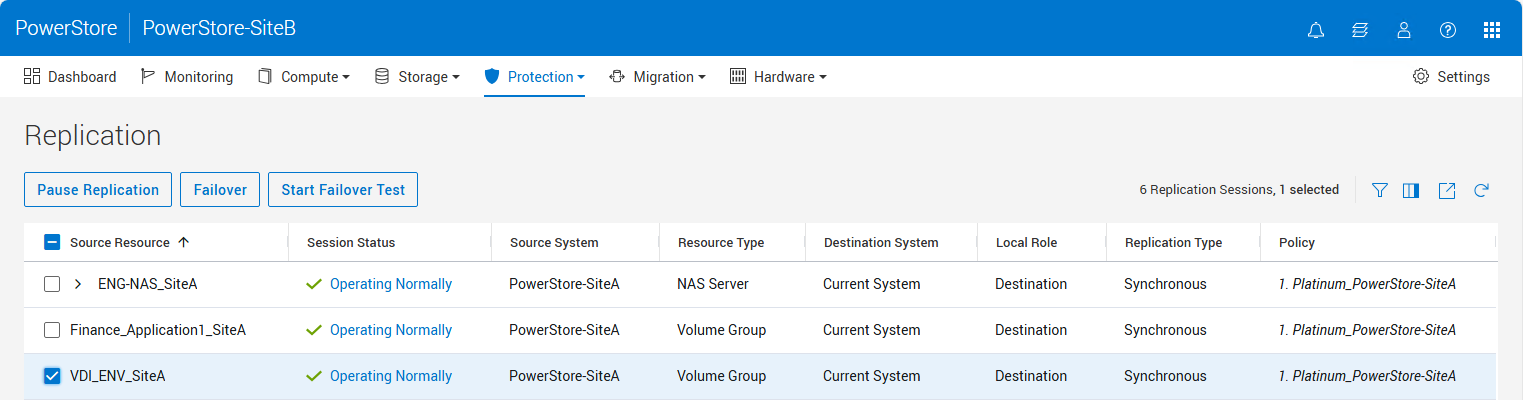
Task: Sort by the Destination System column header
Action: [x=881, y=242]
